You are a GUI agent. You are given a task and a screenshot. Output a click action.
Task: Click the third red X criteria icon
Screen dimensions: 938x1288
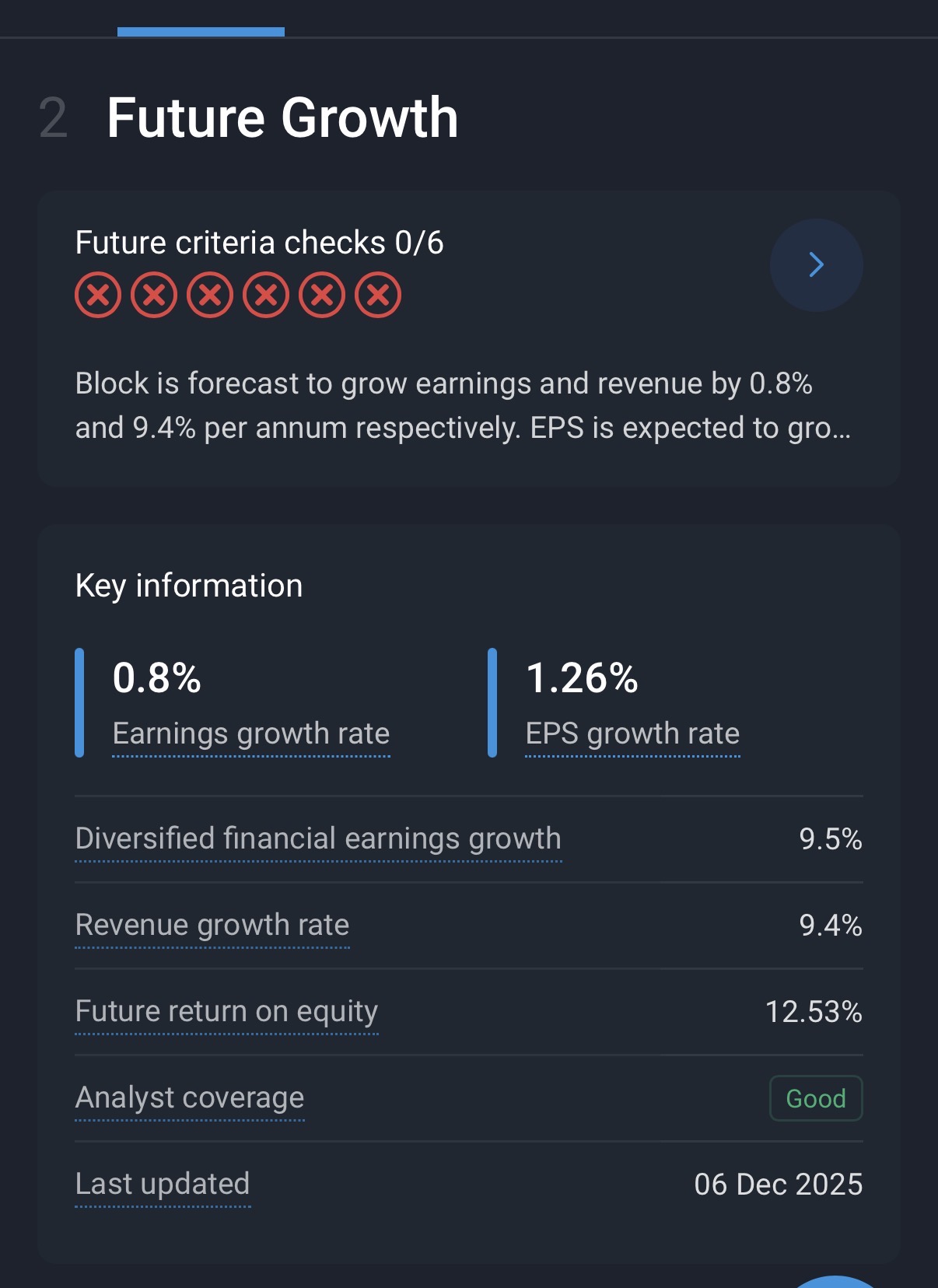tap(210, 296)
